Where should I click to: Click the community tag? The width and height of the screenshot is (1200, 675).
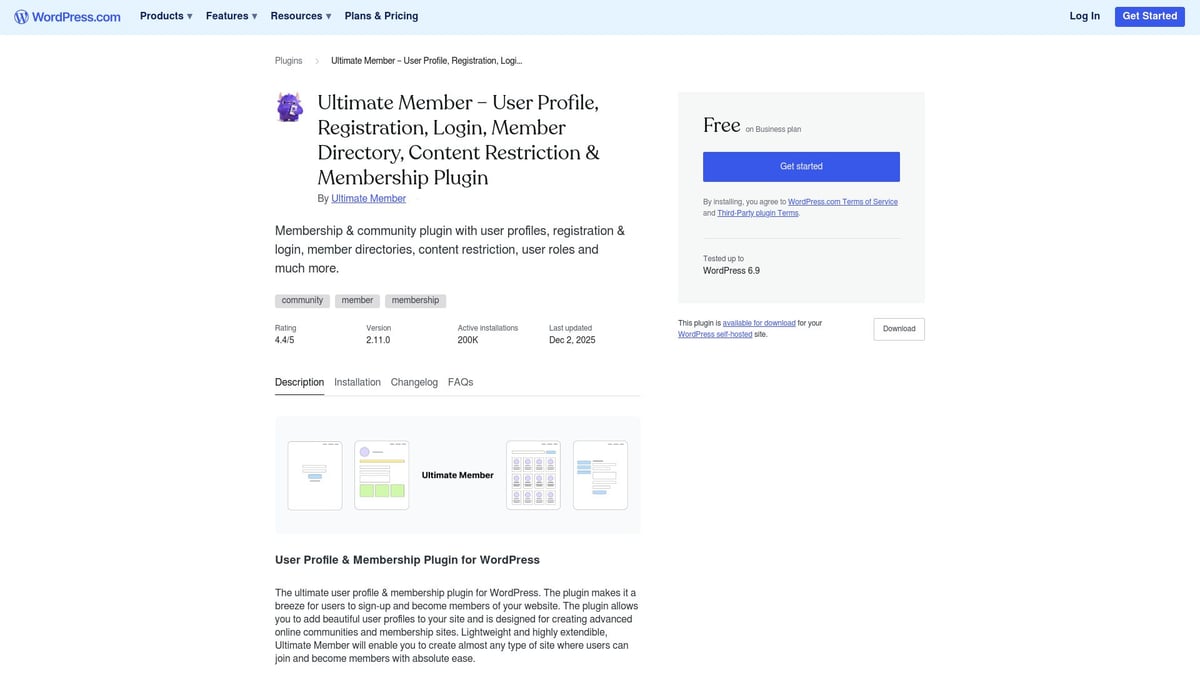(x=302, y=300)
